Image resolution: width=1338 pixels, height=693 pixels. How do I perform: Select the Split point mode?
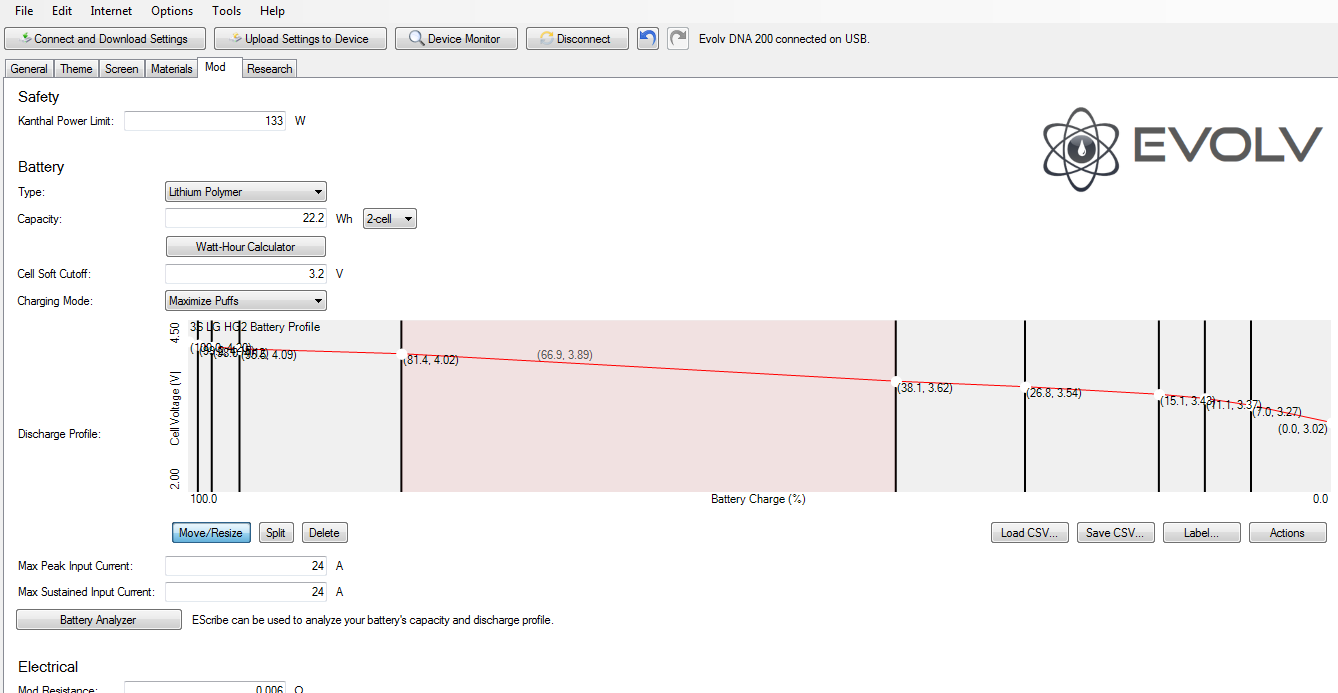(276, 533)
